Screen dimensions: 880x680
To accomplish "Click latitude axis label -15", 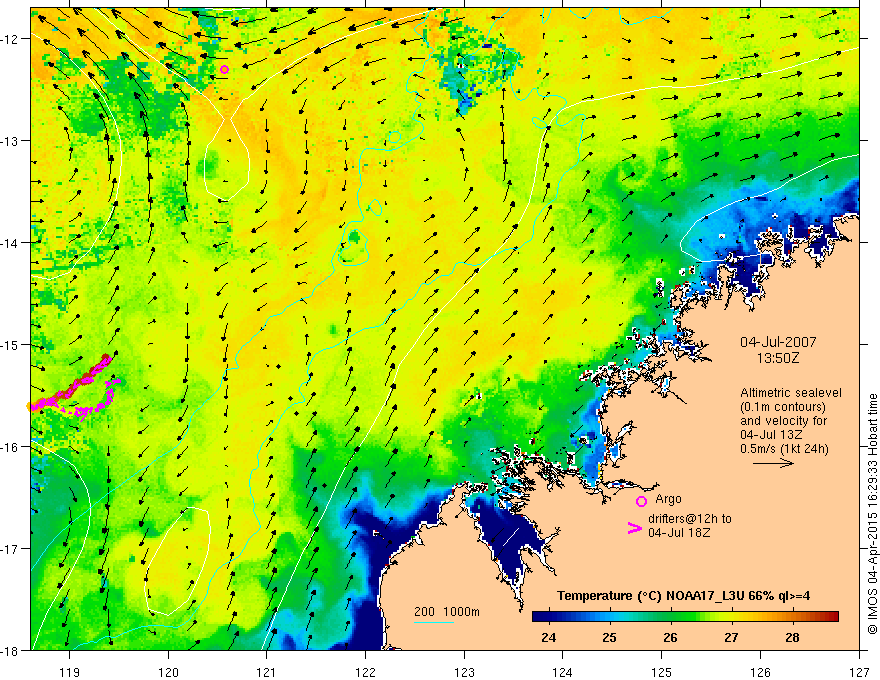I will 10,344.
